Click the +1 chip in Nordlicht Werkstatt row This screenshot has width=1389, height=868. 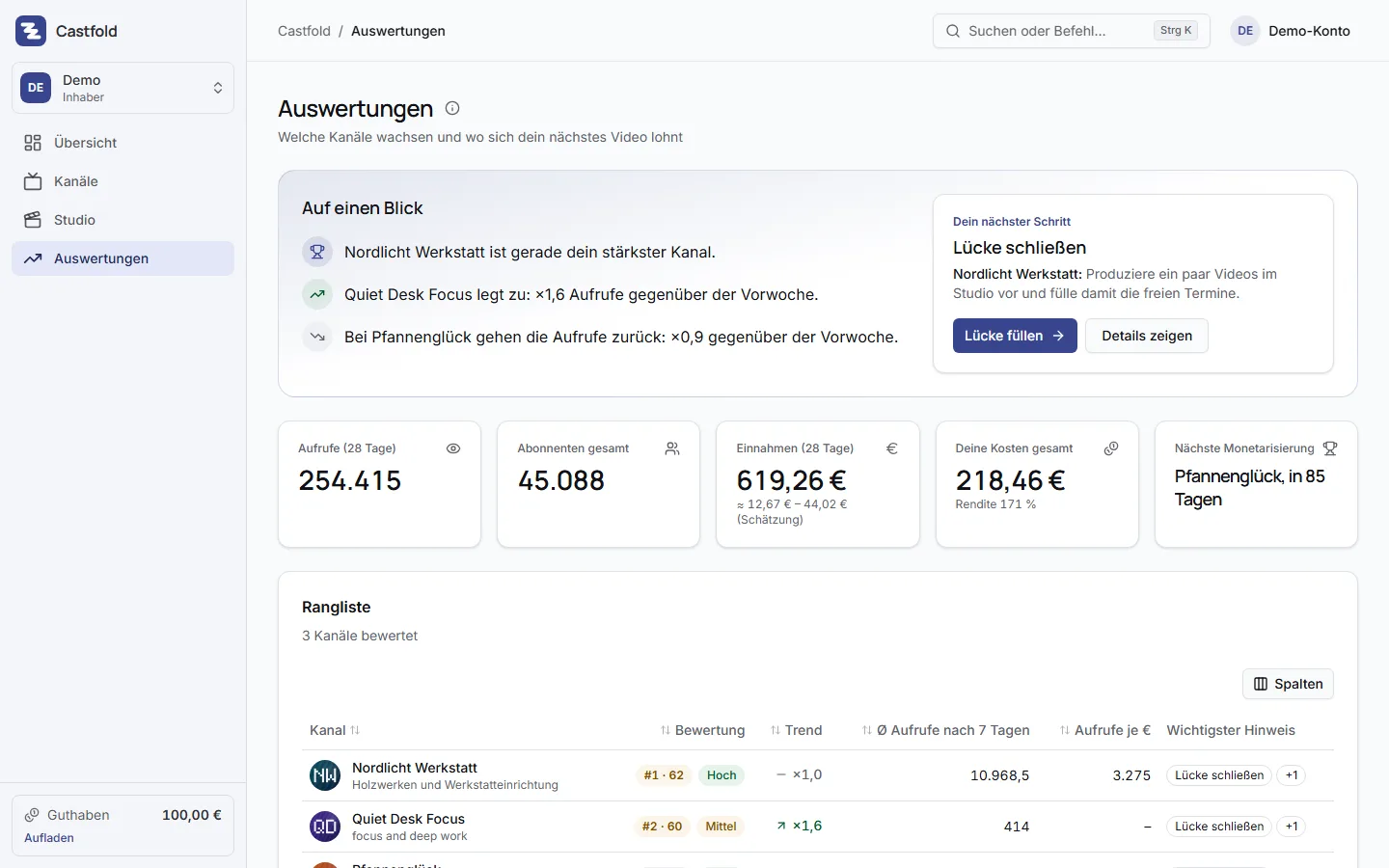pyautogui.click(x=1292, y=775)
